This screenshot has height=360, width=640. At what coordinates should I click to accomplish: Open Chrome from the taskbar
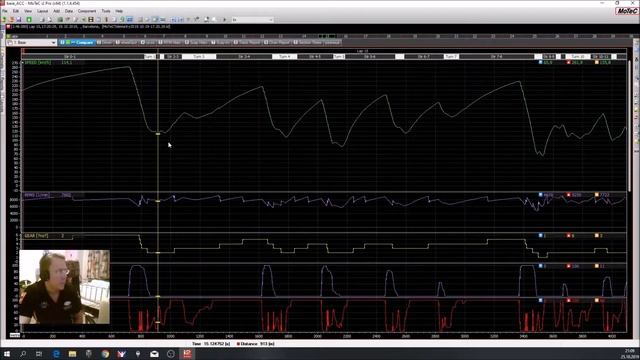[x=105, y=354]
